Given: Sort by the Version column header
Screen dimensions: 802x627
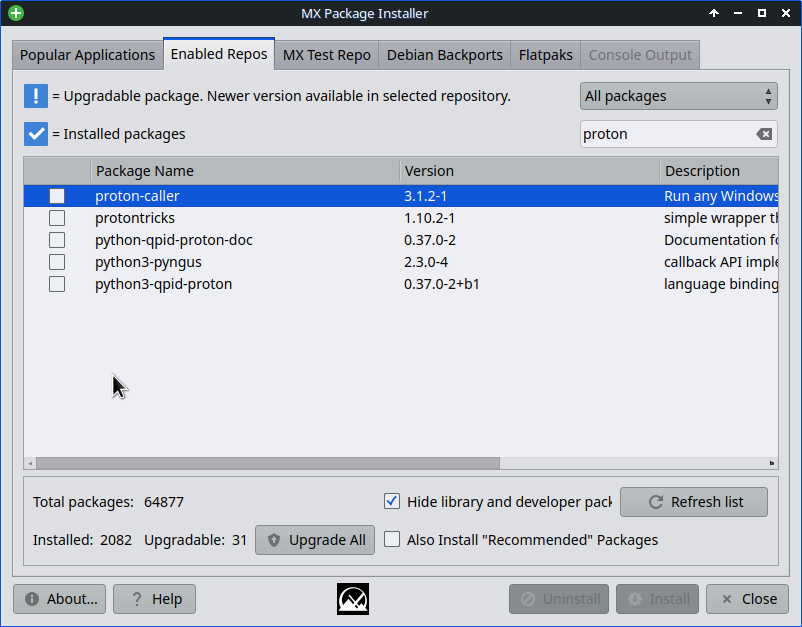Looking at the screenshot, I should tap(529, 171).
